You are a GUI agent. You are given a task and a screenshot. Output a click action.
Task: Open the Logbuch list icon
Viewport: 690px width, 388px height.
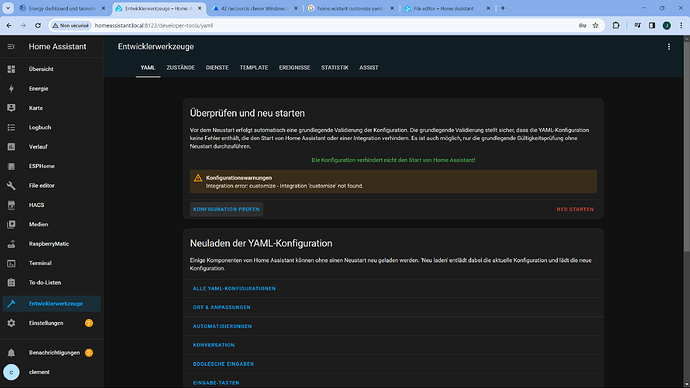pyautogui.click(x=11, y=127)
